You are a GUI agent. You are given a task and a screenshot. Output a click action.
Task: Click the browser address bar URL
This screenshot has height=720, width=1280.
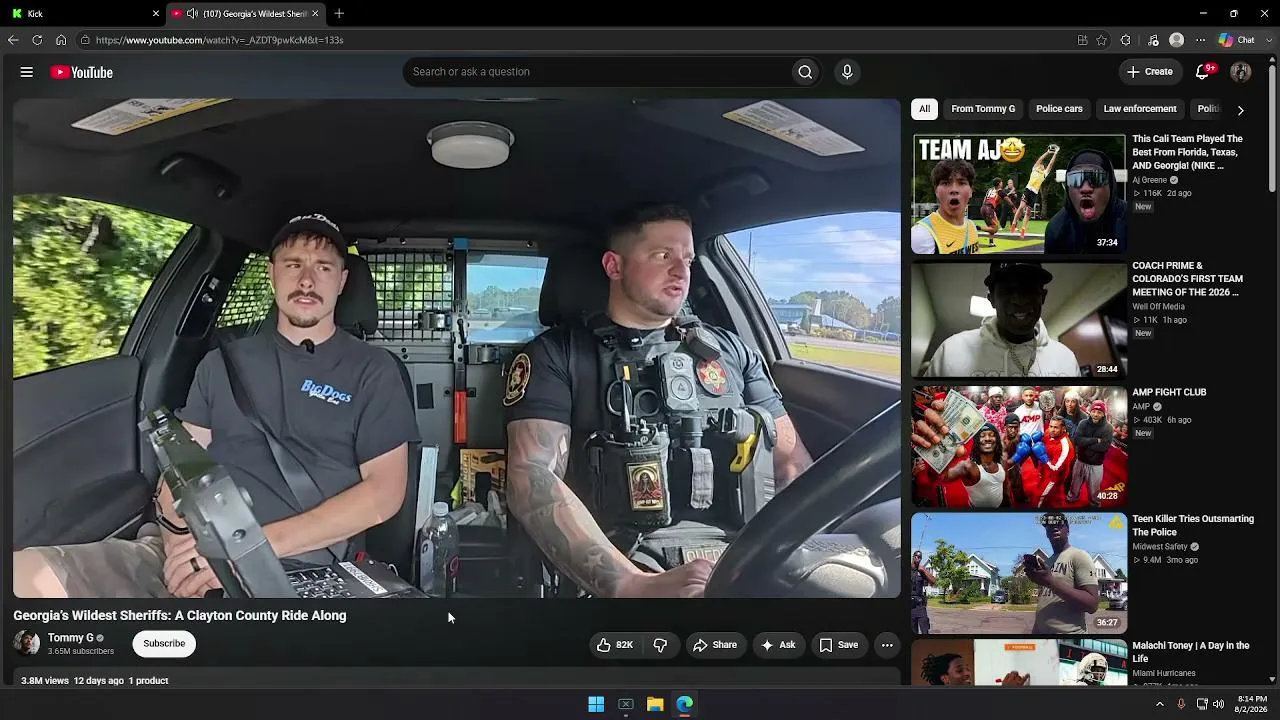220,40
